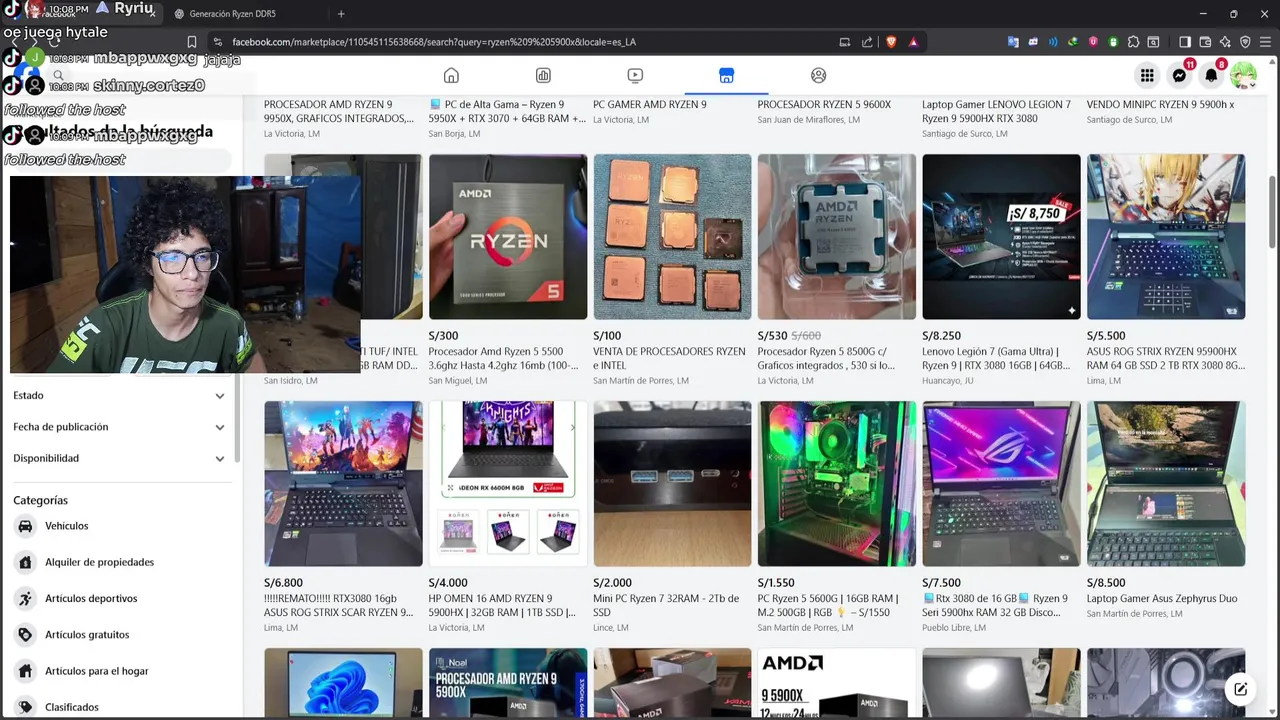Image resolution: width=1280 pixels, height=720 pixels.
Task: Open the Brave VPN shield icon
Action: 1245,42
